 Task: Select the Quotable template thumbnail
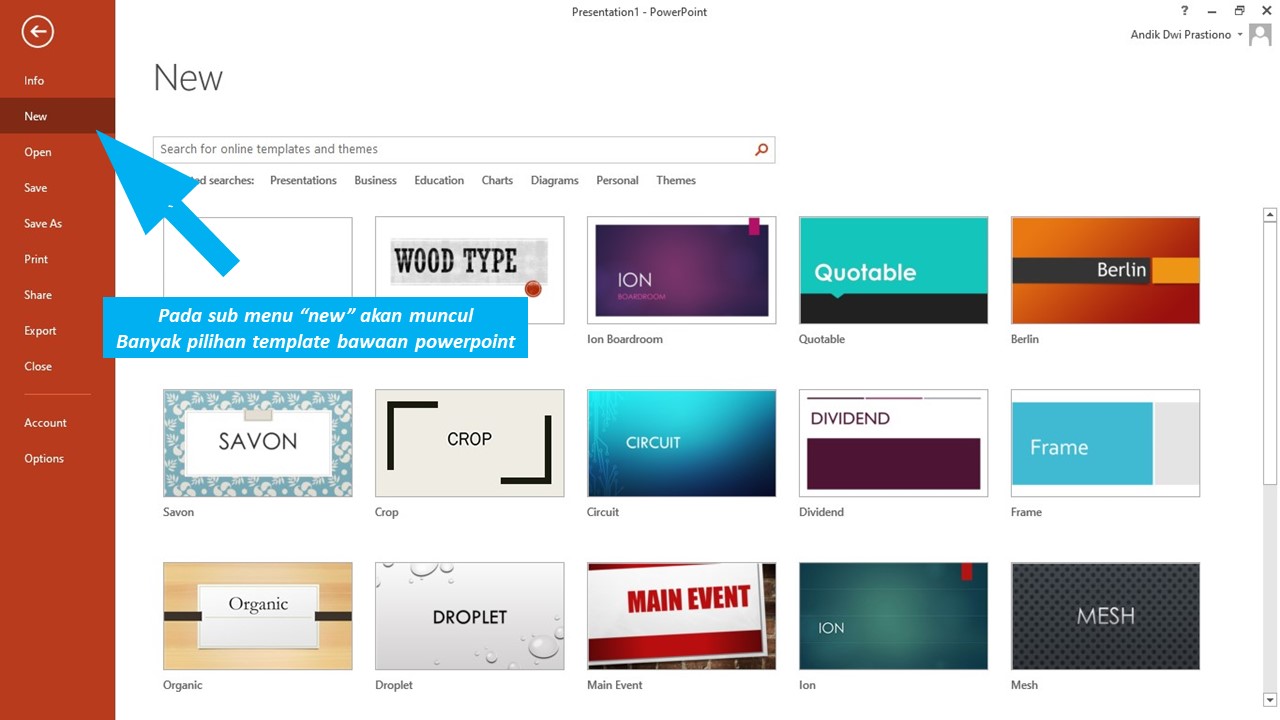click(893, 268)
